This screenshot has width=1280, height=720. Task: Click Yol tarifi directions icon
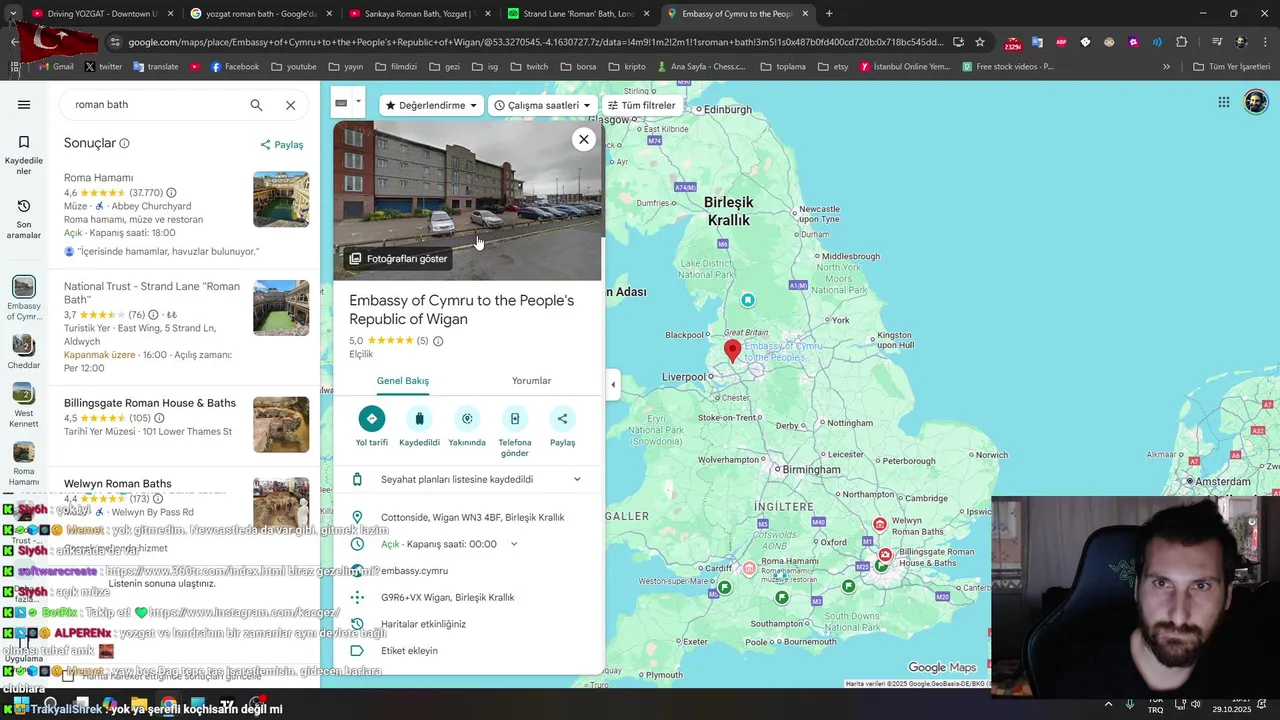[372, 419]
